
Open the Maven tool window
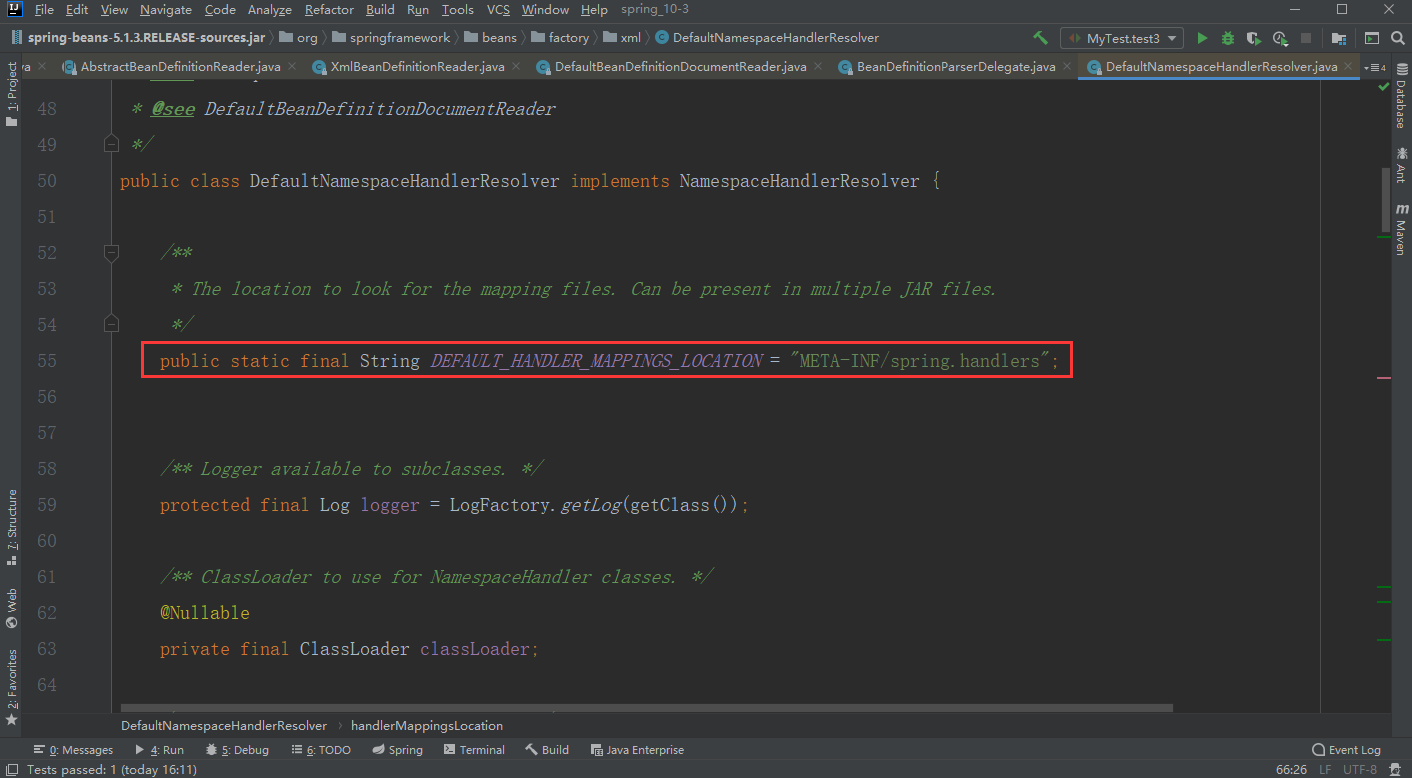point(1401,229)
